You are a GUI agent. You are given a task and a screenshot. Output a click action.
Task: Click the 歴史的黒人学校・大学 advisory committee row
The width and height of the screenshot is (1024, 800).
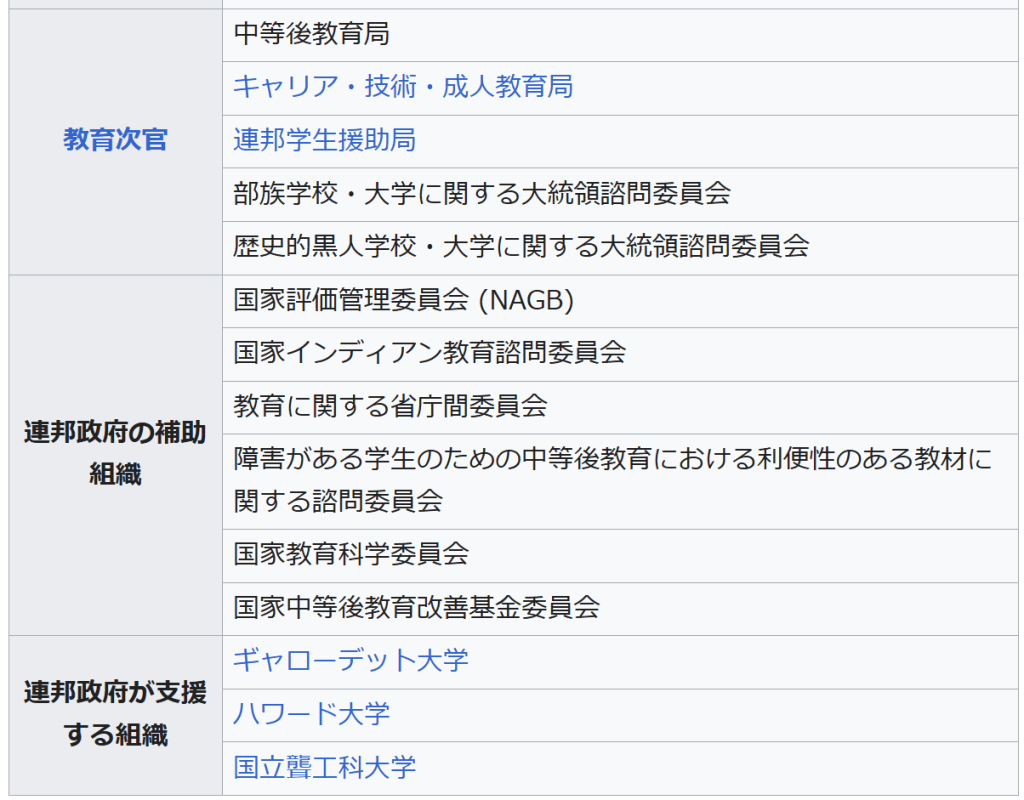(x=520, y=246)
